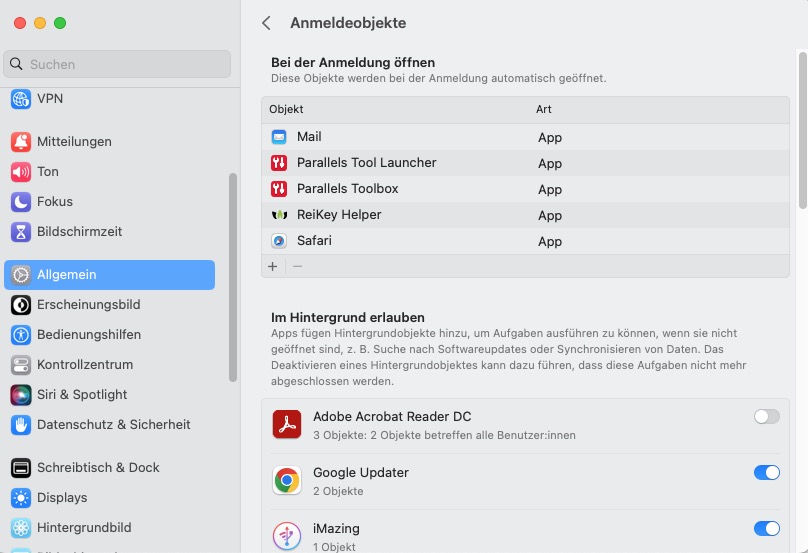Open the Displays sun icon
Viewport: 808px width, 553px height.
(x=21, y=497)
